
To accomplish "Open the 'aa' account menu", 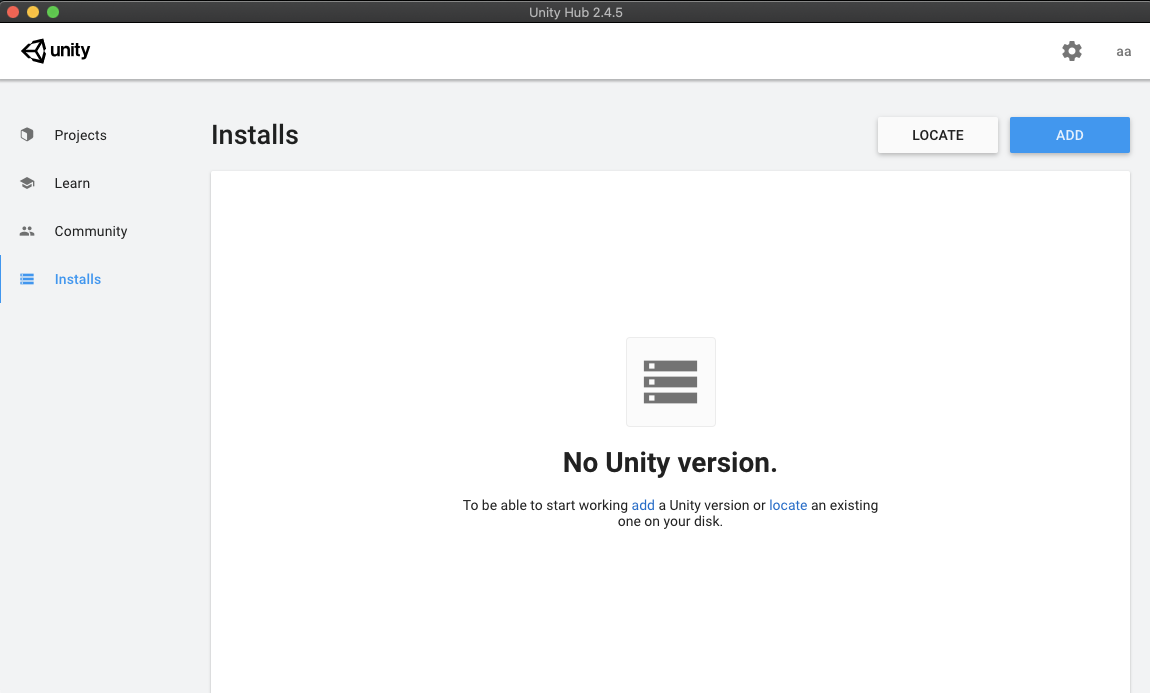I will point(1123,52).
